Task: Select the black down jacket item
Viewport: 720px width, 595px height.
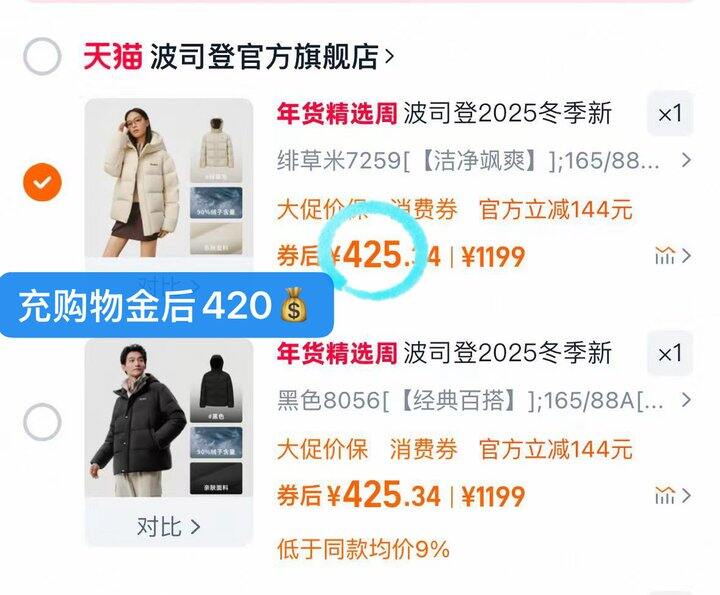Action: coord(42,422)
